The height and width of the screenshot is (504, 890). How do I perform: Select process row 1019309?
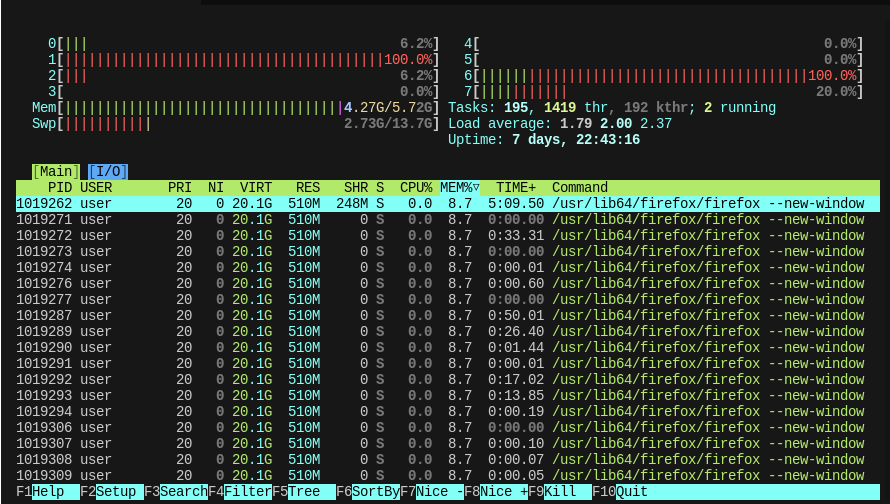[x=448, y=476]
